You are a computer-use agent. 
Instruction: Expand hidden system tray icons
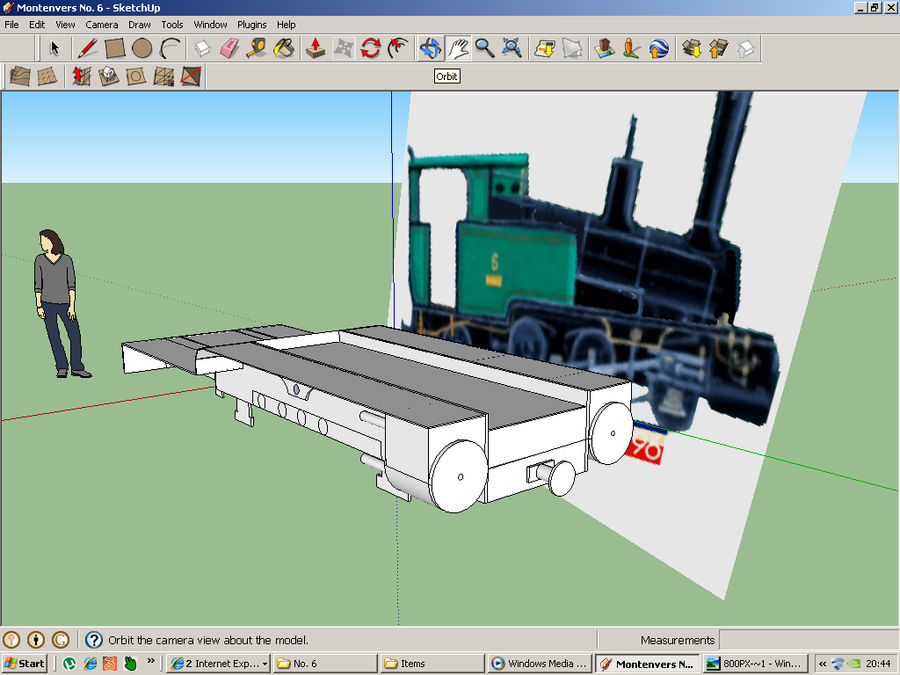823,664
